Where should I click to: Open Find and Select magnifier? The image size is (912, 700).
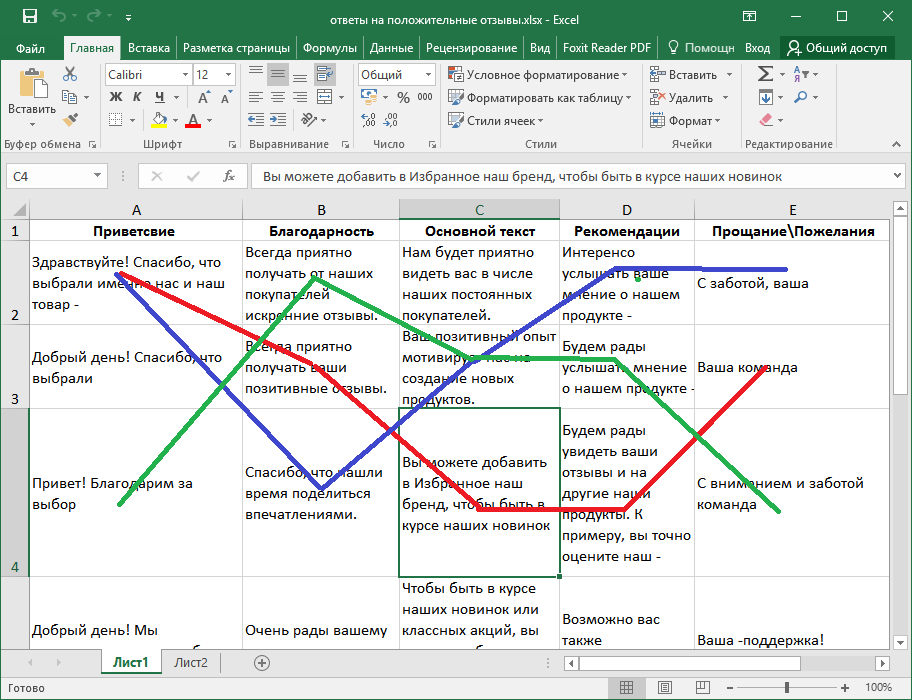point(801,97)
